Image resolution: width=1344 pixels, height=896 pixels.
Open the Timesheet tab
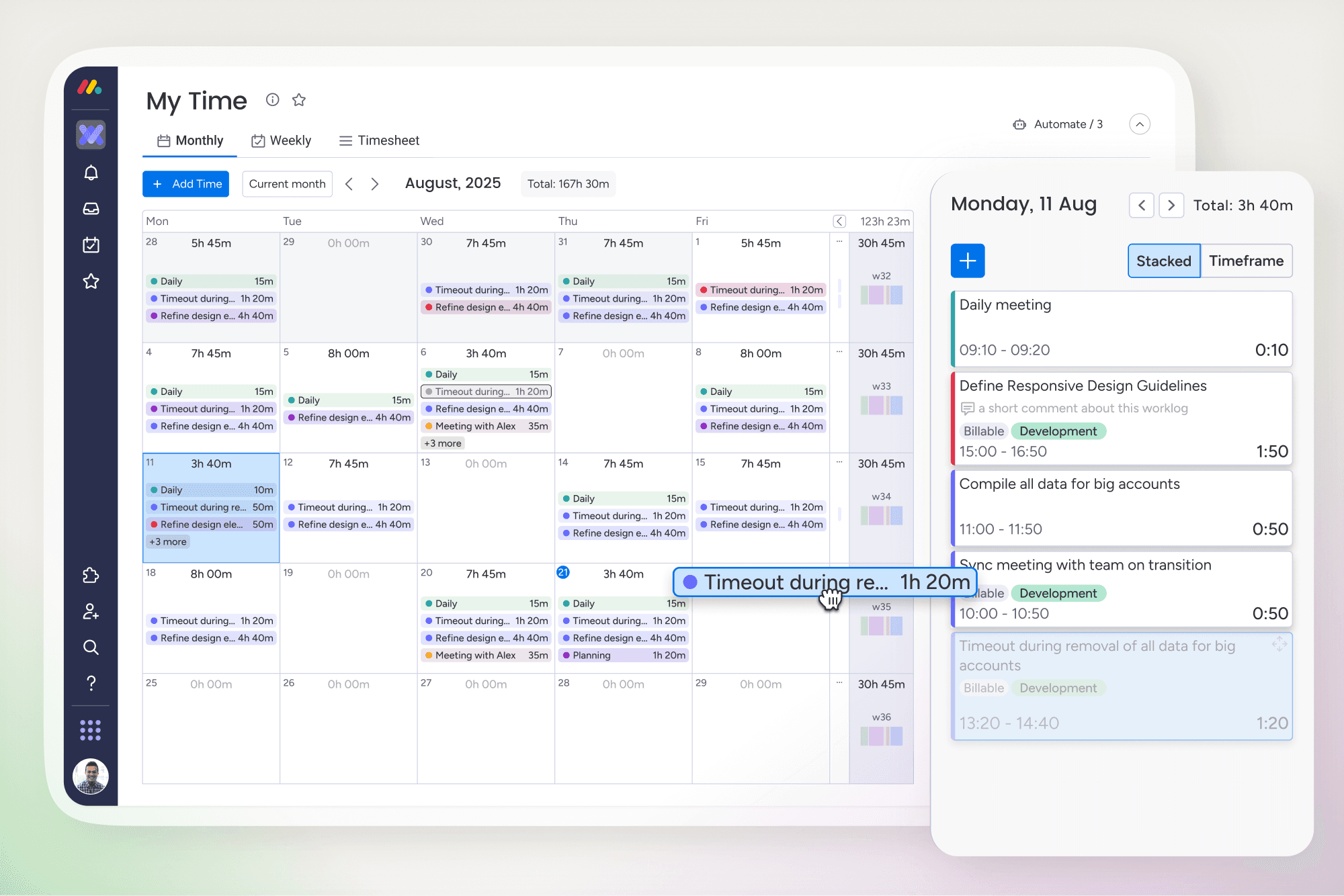(x=379, y=140)
